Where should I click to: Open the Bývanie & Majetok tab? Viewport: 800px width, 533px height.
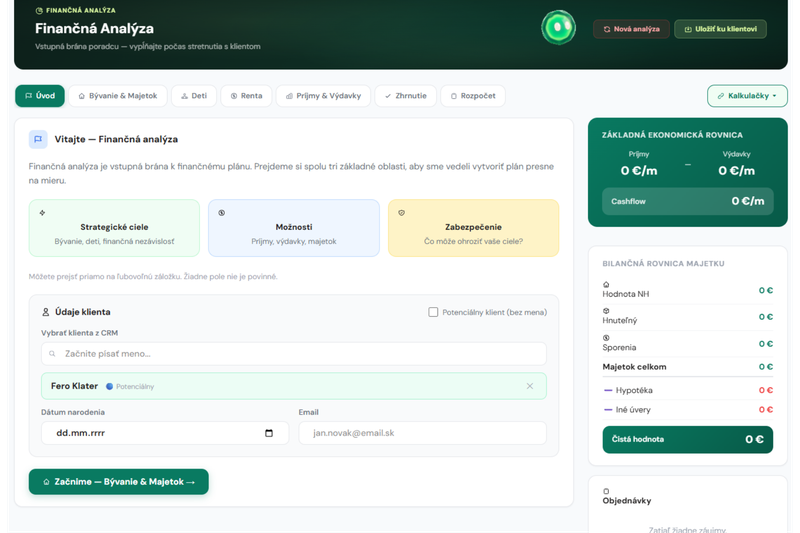point(118,96)
